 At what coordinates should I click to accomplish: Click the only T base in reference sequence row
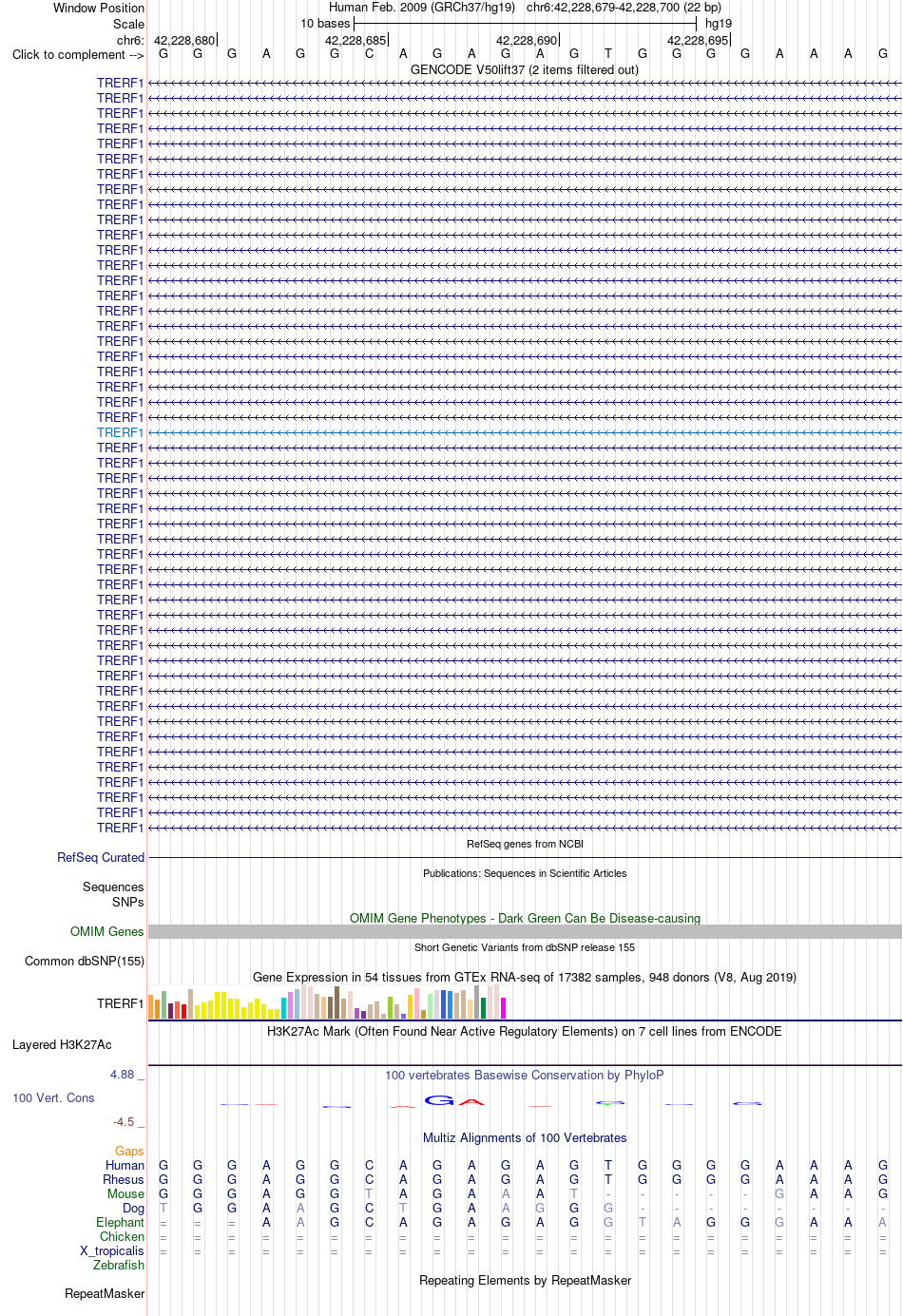point(608,53)
